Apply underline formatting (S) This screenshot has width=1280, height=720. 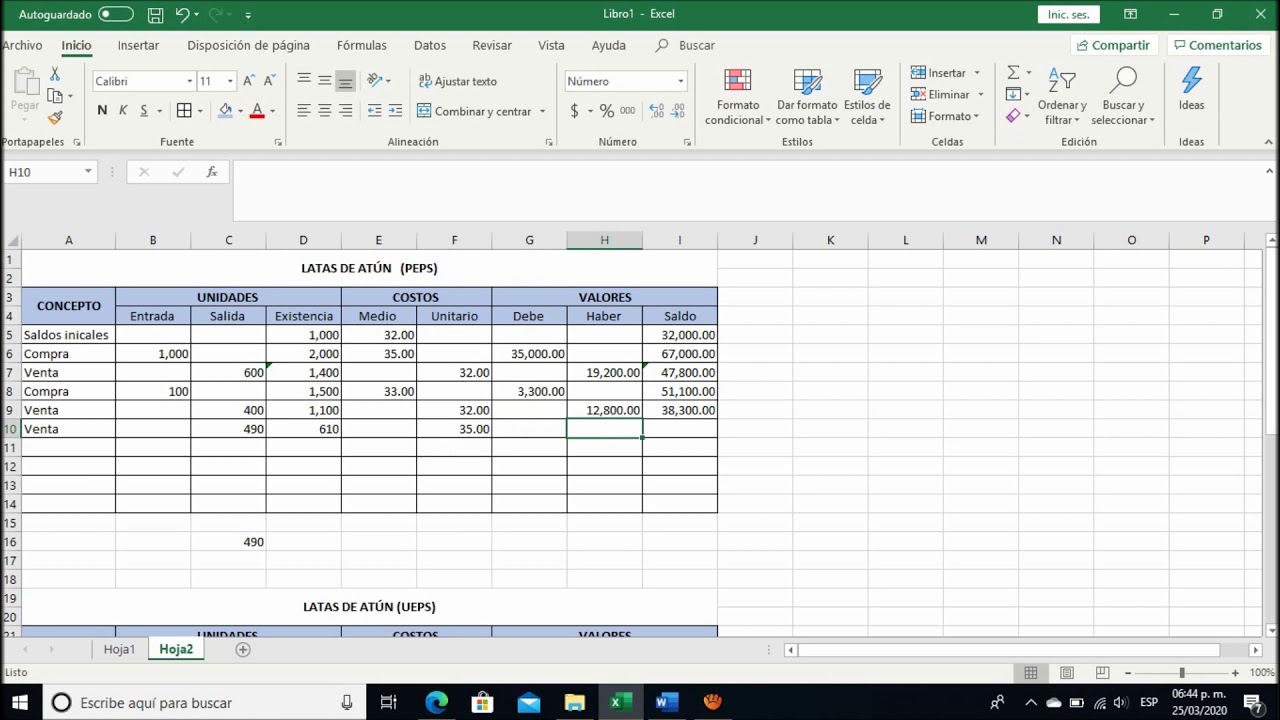pyautogui.click(x=144, y=111)
